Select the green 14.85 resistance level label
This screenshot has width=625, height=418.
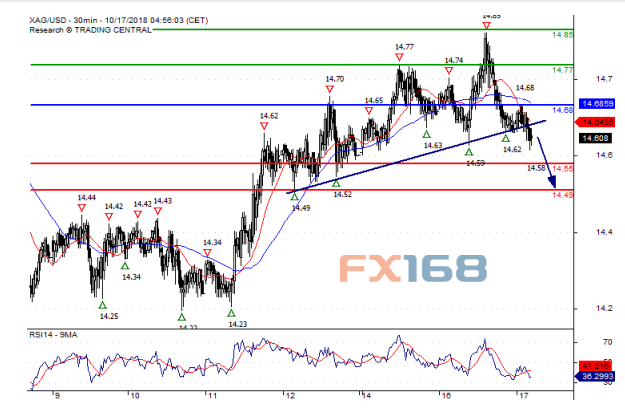(x=562, y=35)
